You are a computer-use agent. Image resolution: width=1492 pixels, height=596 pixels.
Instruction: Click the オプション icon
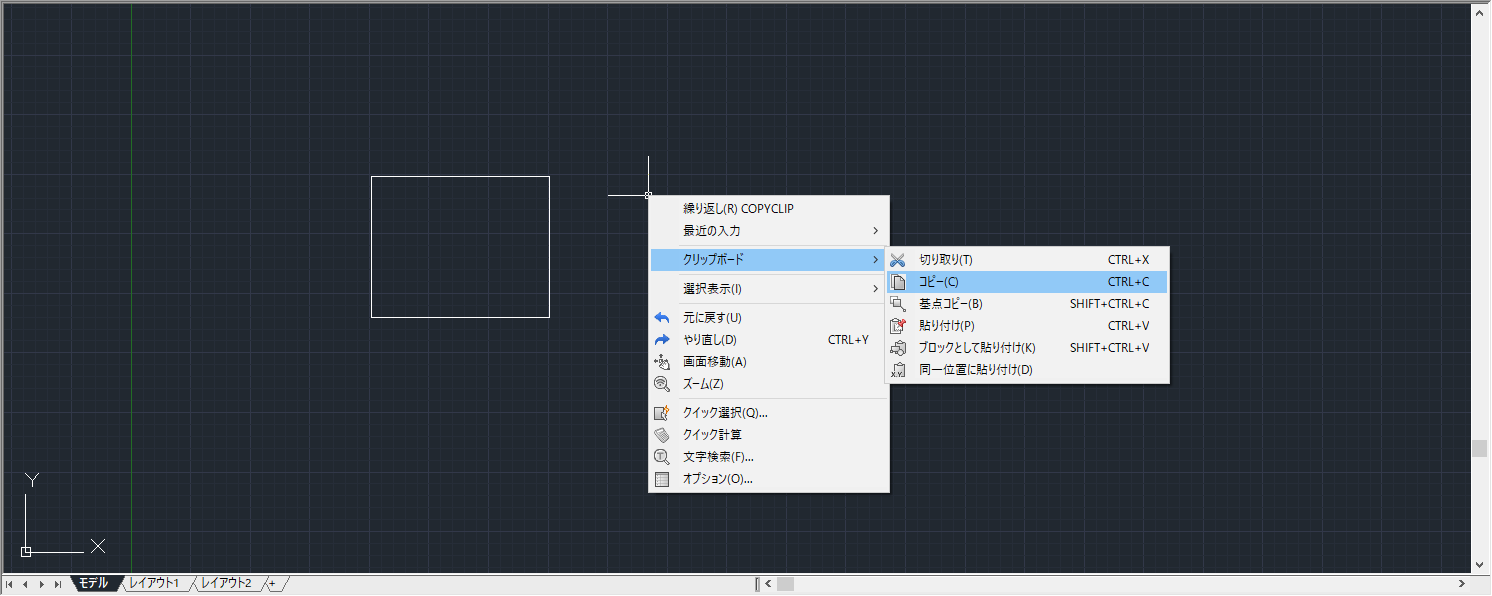click(x=661, y=479)
